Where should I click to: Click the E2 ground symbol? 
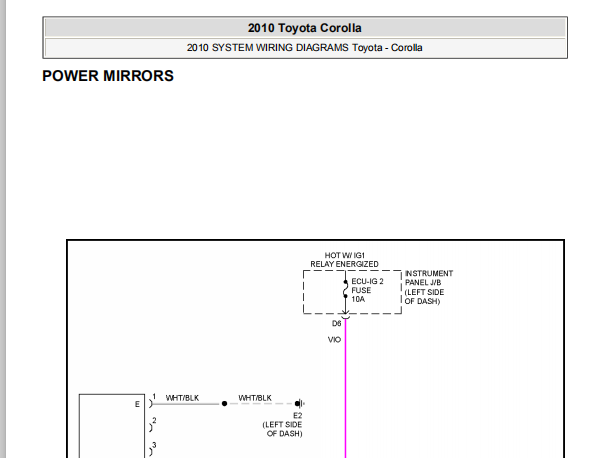tap(300, 403)
